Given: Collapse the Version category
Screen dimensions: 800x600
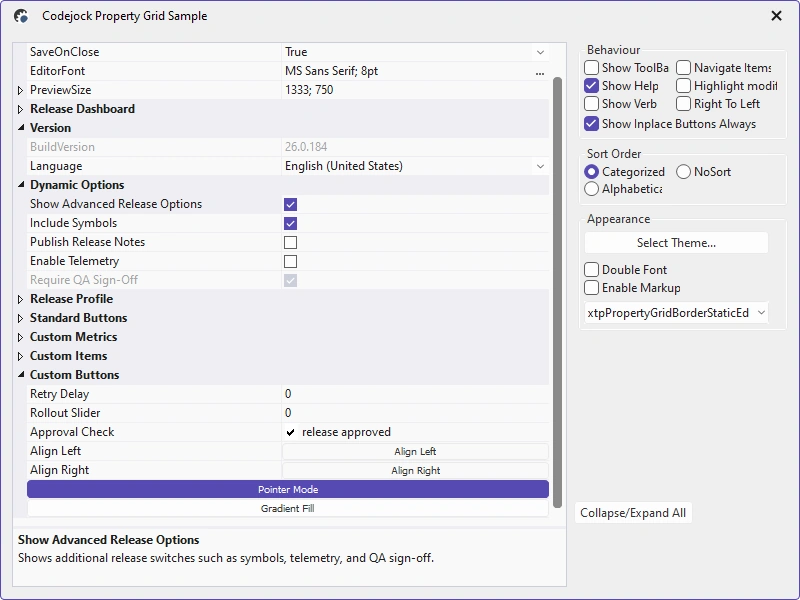Looking at the screenshot, I should pyautogui.click(x=20, y=128).
